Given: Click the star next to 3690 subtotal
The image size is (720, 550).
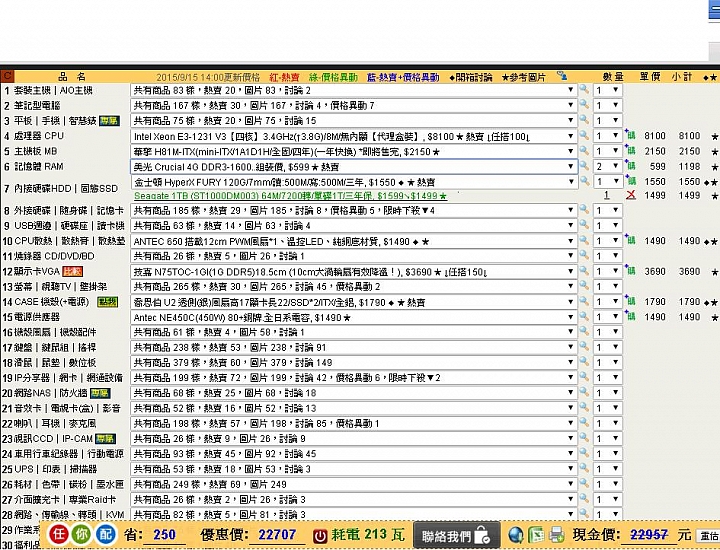Looking at the screenshot, I should tap(714, 272).
